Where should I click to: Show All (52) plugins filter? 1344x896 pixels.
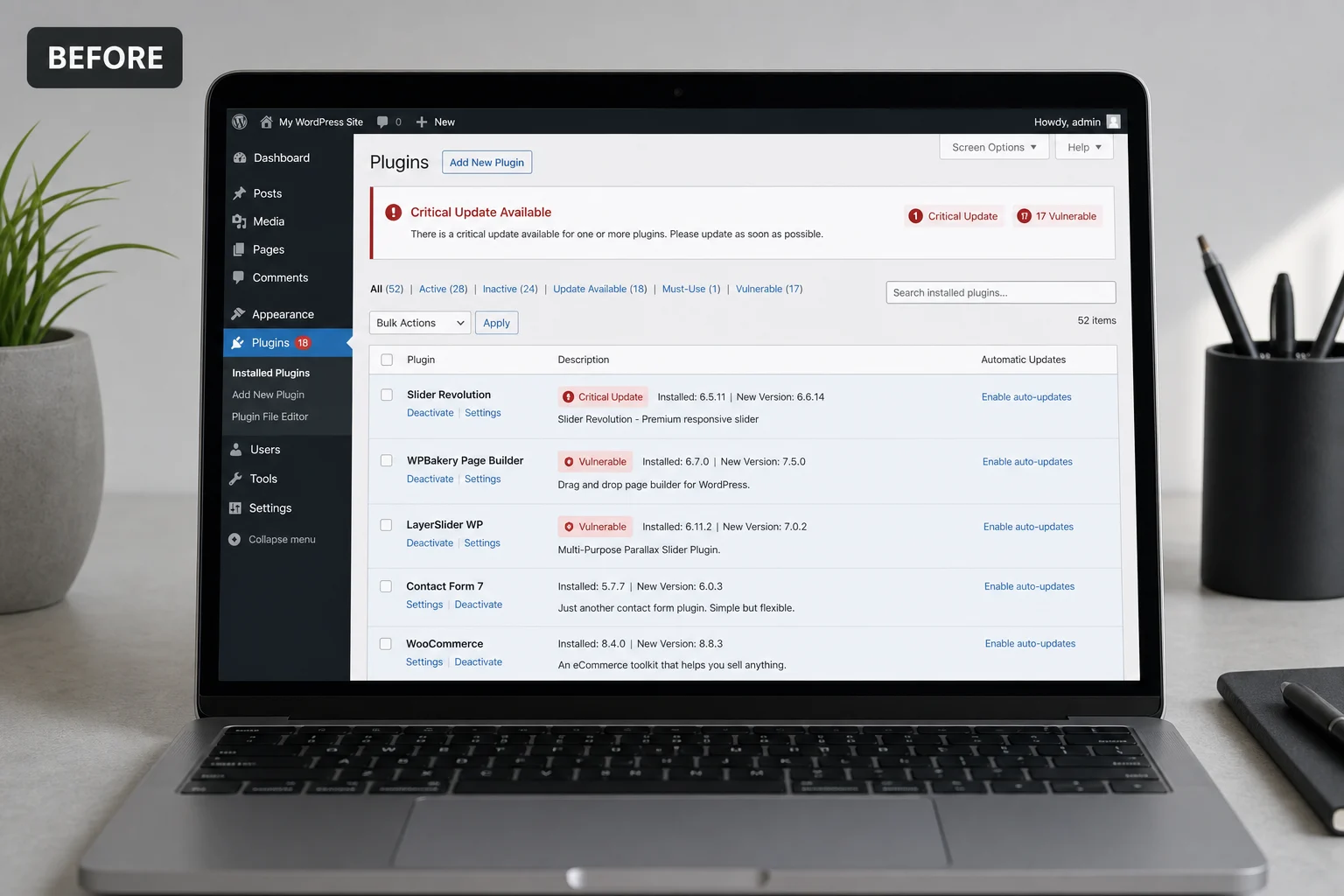point(387,289)
